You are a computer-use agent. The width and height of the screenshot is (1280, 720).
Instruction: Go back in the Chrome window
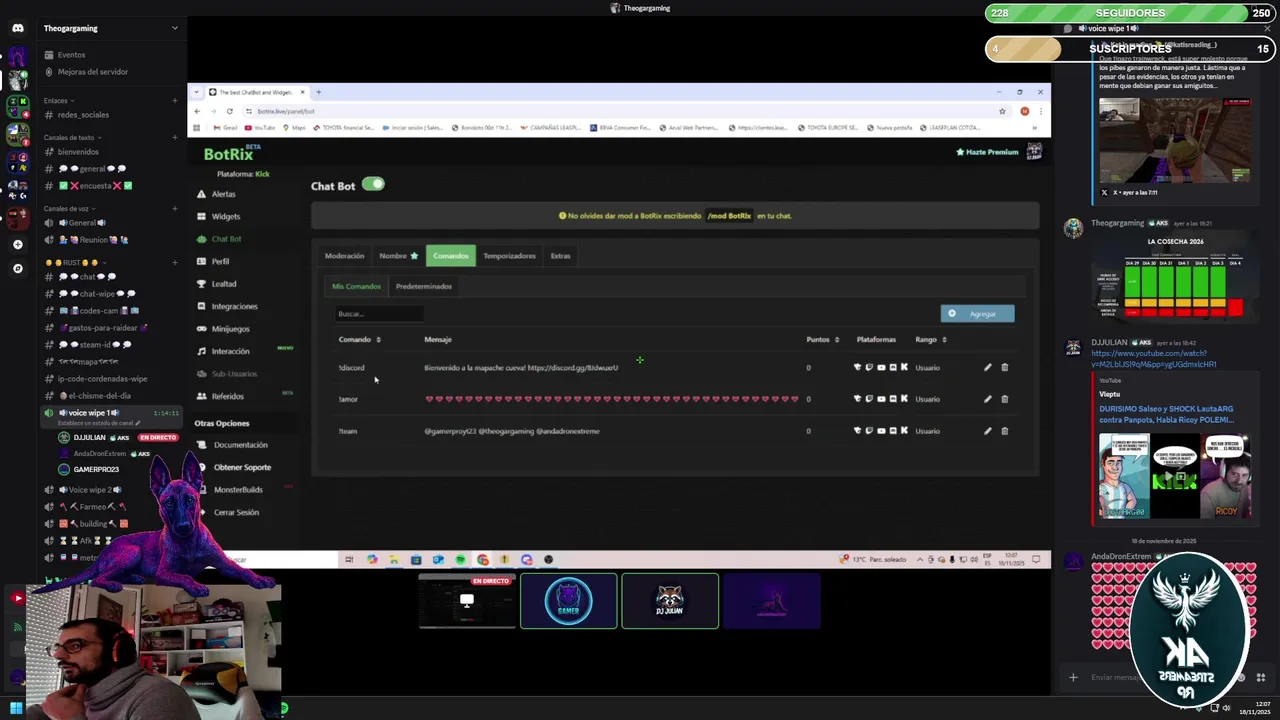197,111
